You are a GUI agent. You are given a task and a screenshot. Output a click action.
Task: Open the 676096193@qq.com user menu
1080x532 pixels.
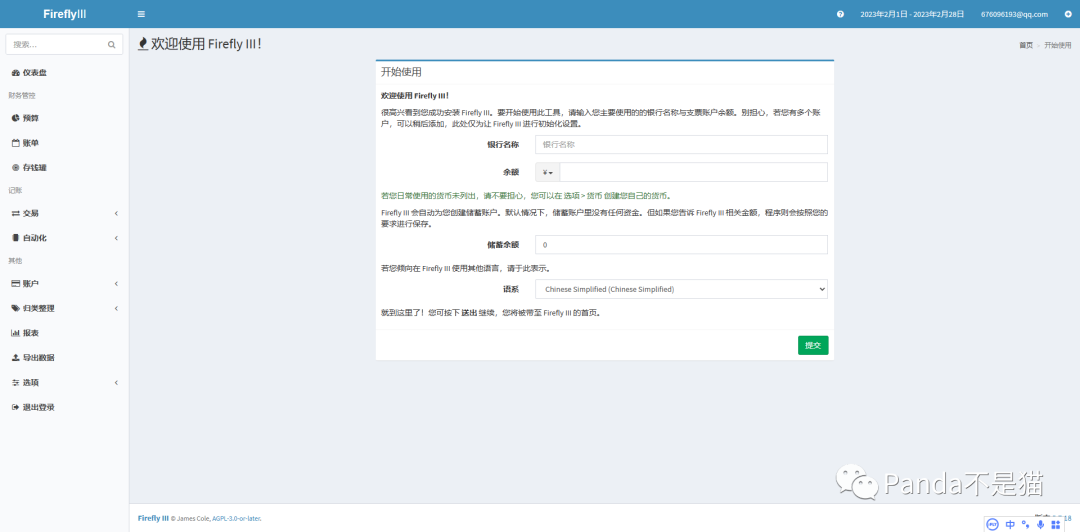[1015, 14]
